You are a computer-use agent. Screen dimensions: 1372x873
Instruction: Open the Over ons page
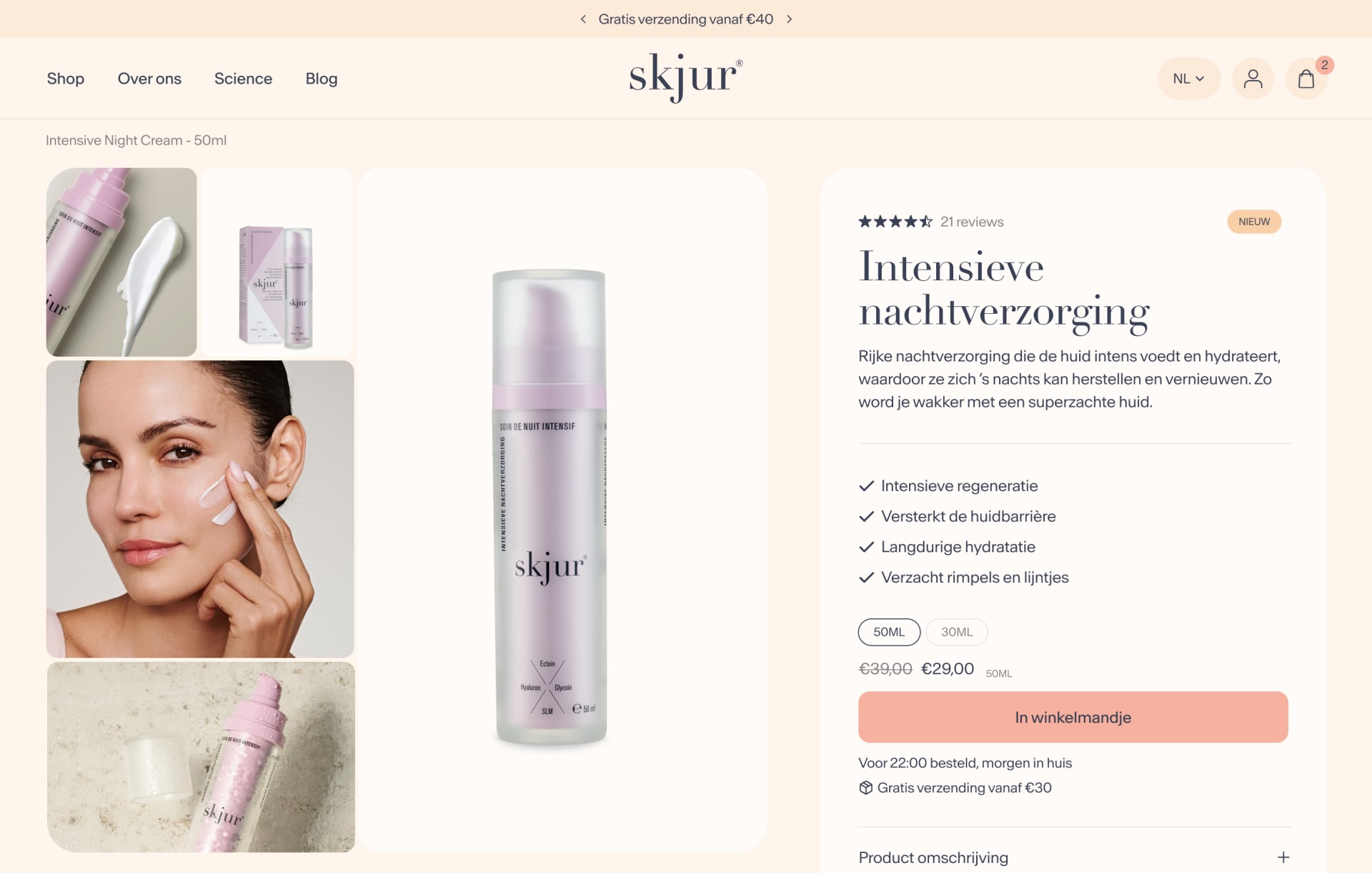coord(149,79)
